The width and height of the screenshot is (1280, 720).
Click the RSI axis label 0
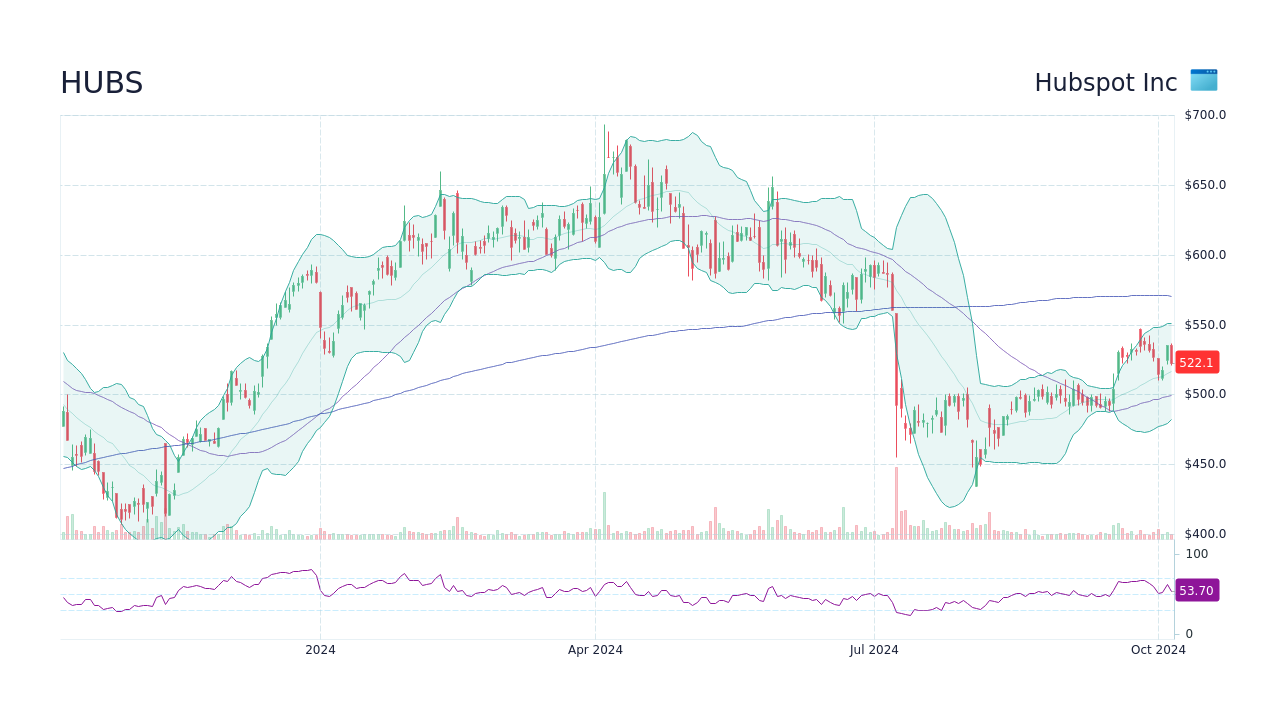click(x=1189, y=634)
